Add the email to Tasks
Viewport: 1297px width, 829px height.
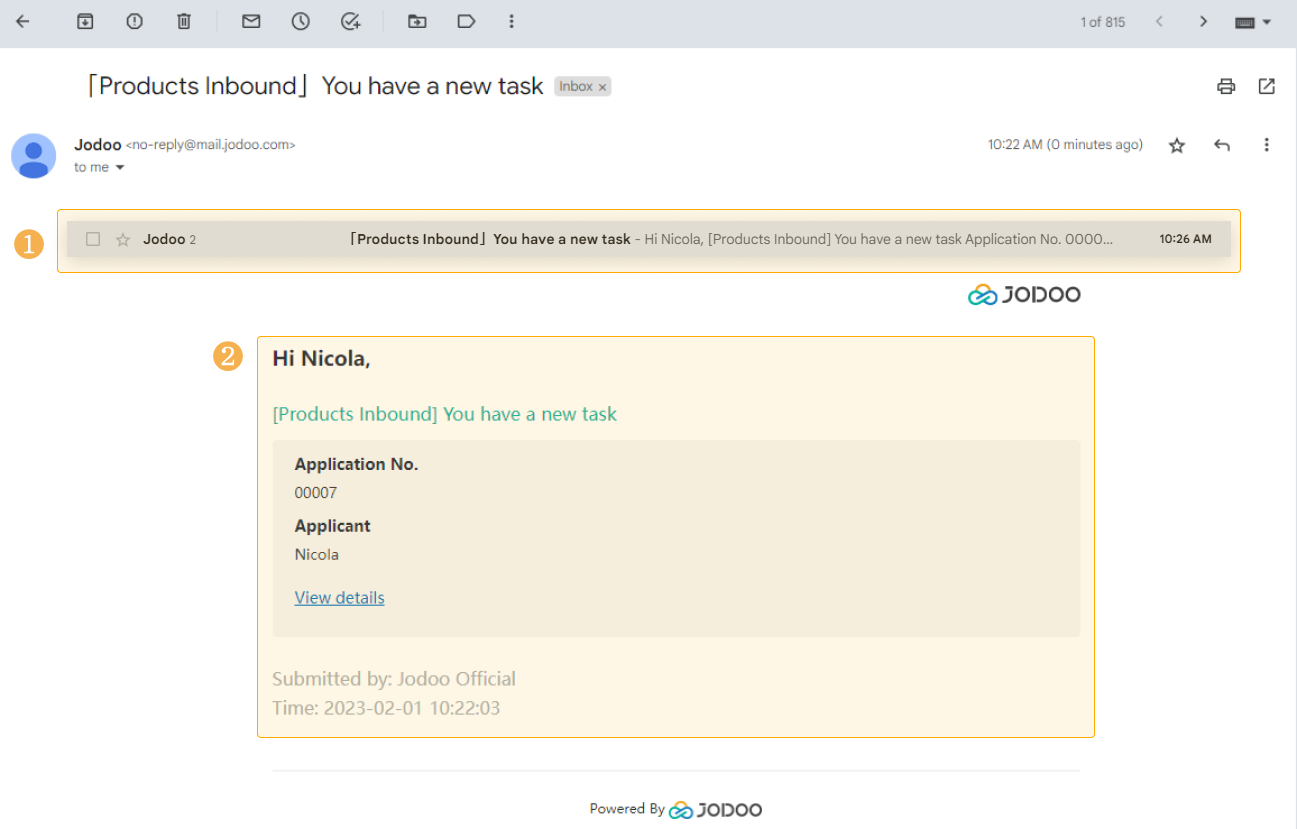pos(350,21)
